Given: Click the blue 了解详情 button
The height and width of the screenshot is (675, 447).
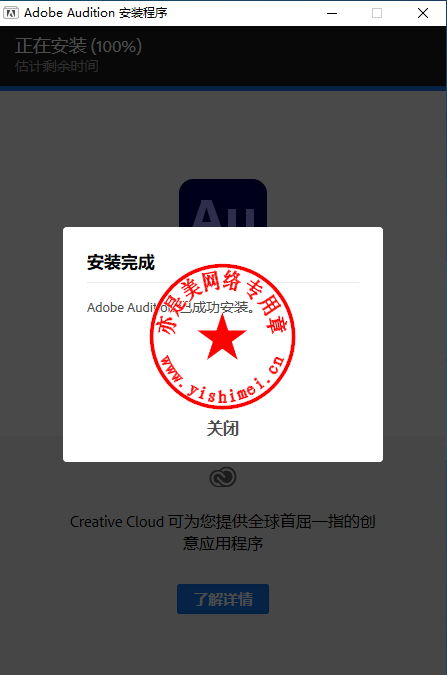Looking at the screenshot, I should (x=223, y=599).
